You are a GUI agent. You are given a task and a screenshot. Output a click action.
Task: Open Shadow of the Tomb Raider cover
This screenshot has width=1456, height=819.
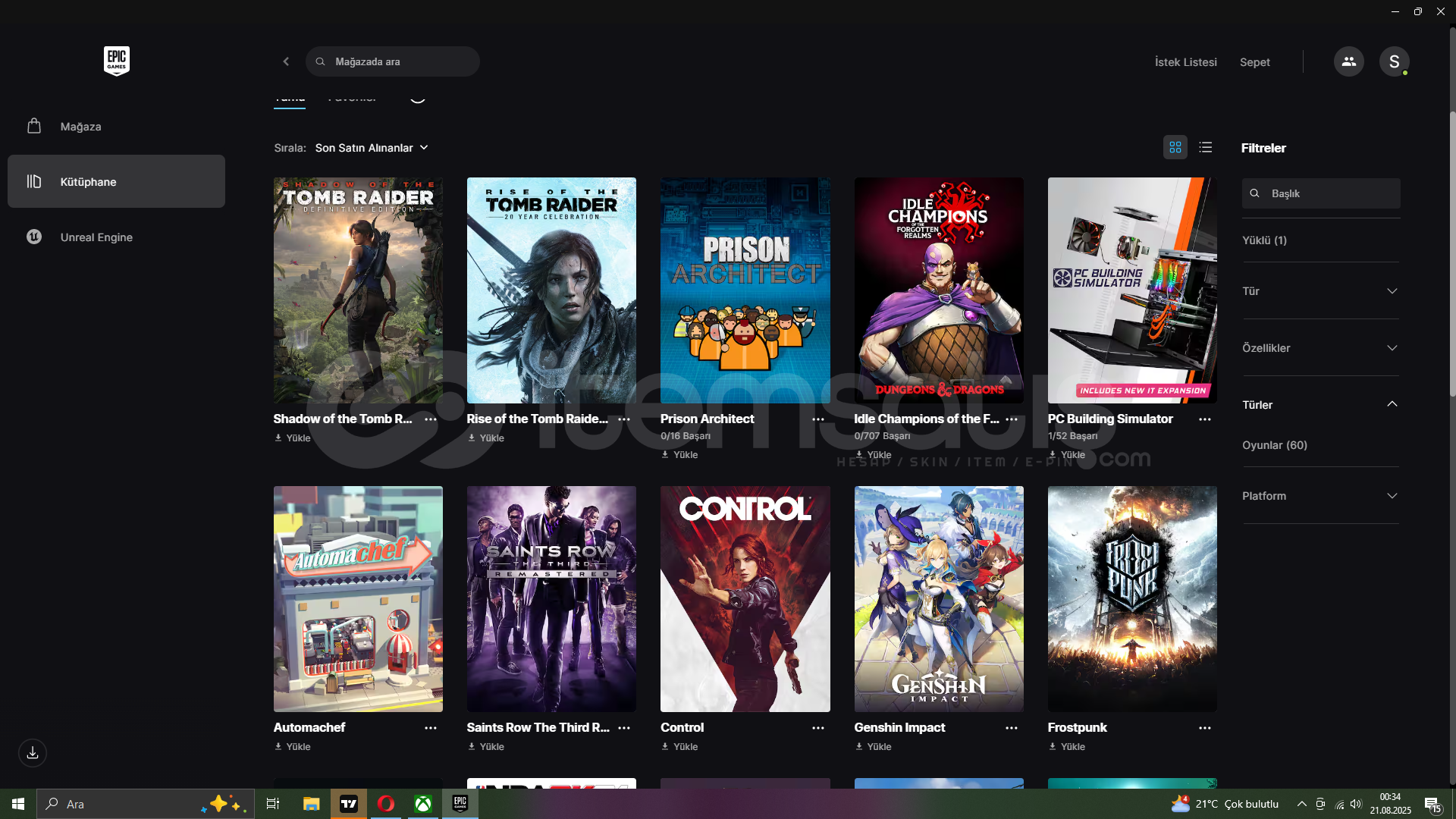(358, 290)
